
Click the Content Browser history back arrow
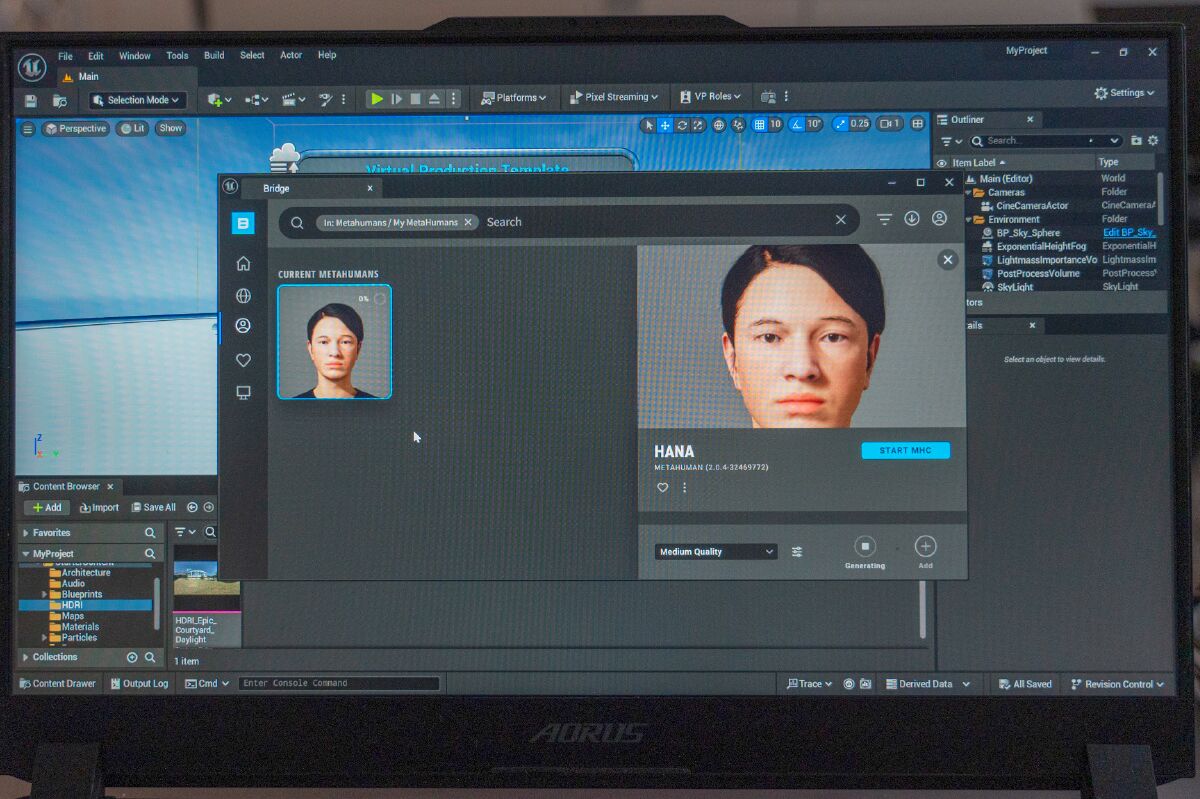coord(192,507)
